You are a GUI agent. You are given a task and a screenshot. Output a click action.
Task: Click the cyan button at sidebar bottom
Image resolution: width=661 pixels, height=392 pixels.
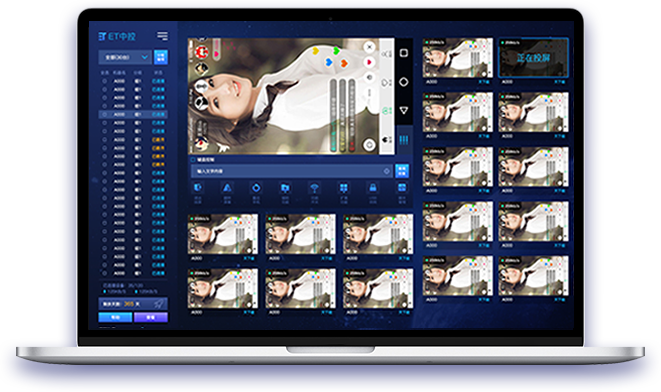click(115, 317)
